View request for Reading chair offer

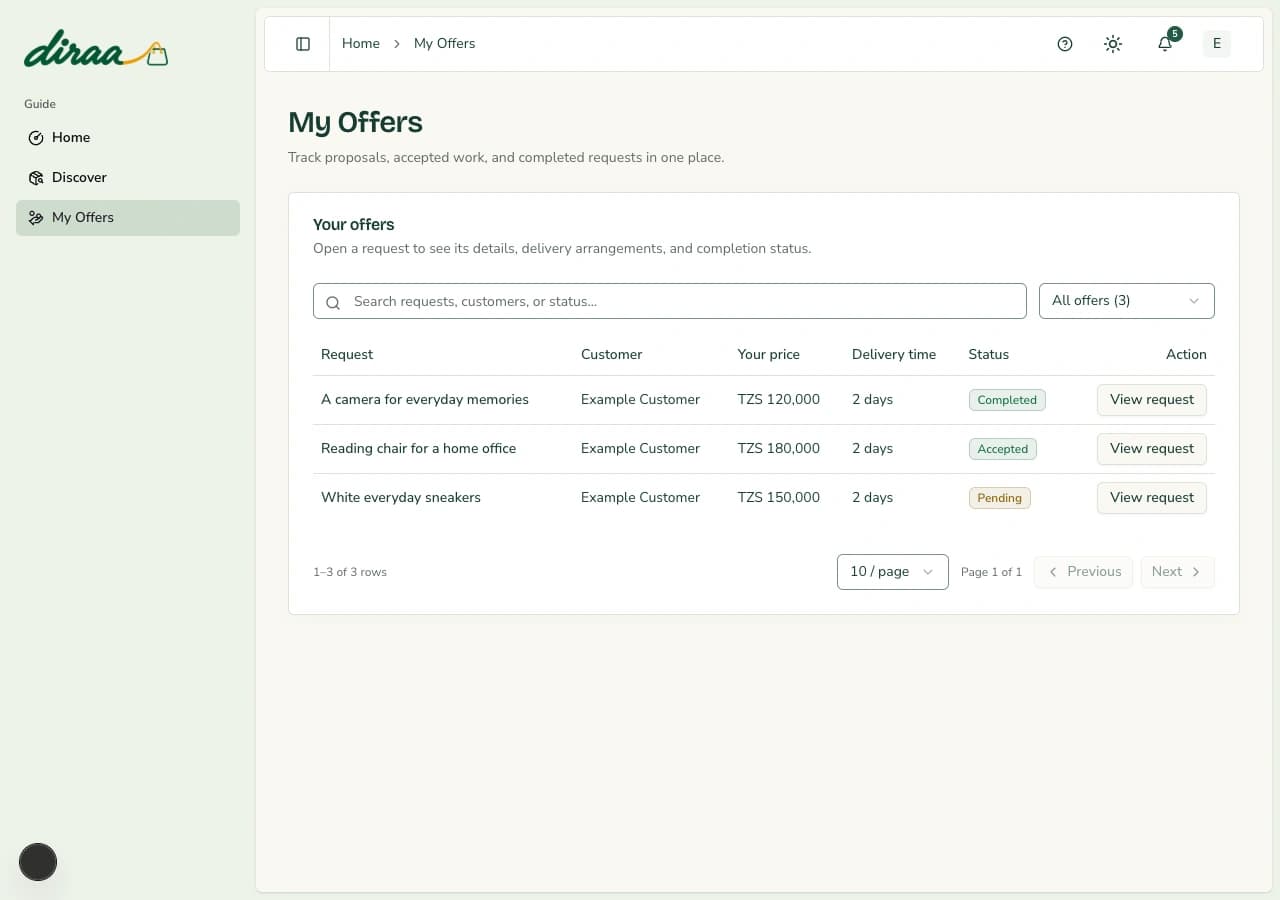click(x=1152, y=449)
